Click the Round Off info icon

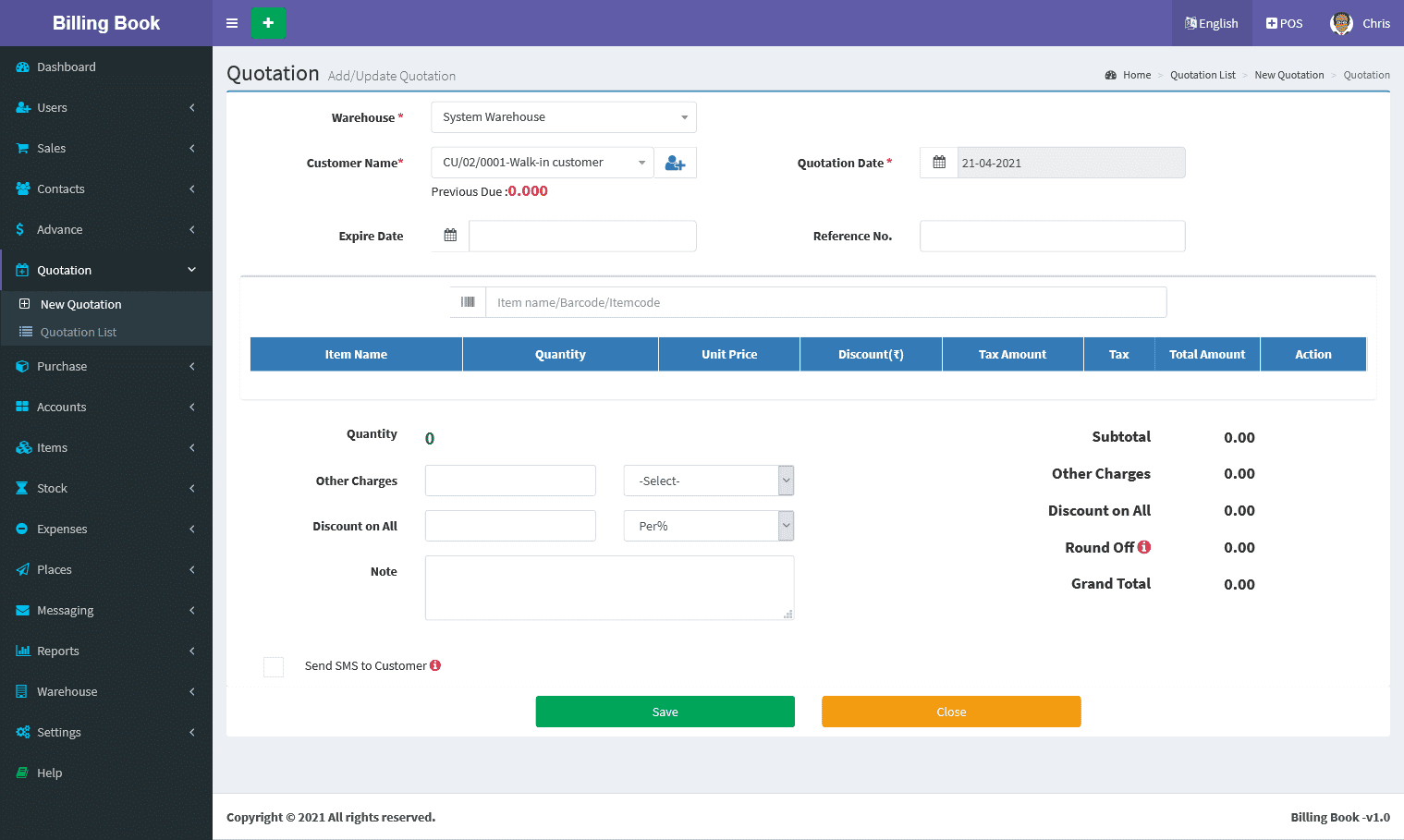click(x=1144, y=547)
